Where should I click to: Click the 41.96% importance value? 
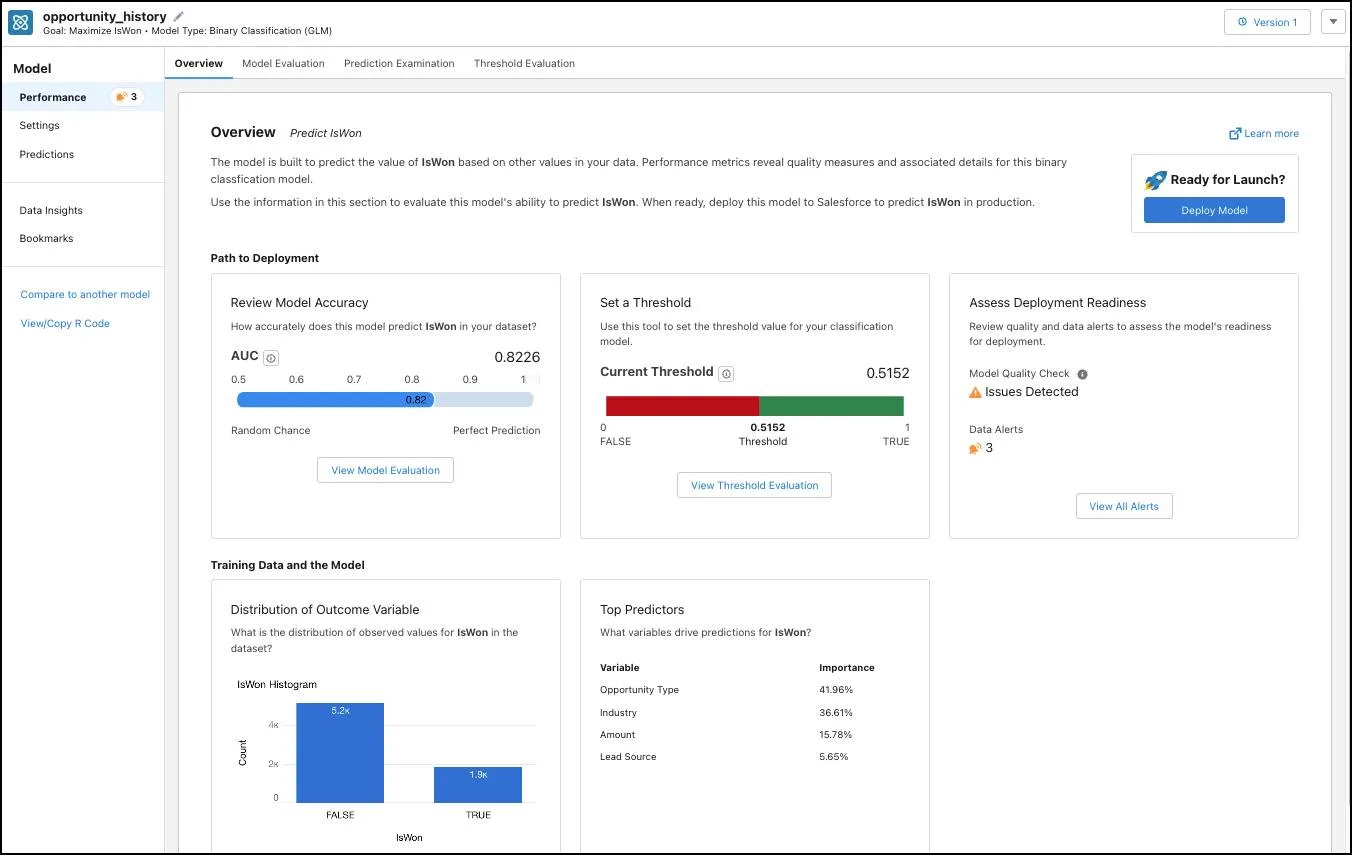pyautogui.click(x=835, y=690)
